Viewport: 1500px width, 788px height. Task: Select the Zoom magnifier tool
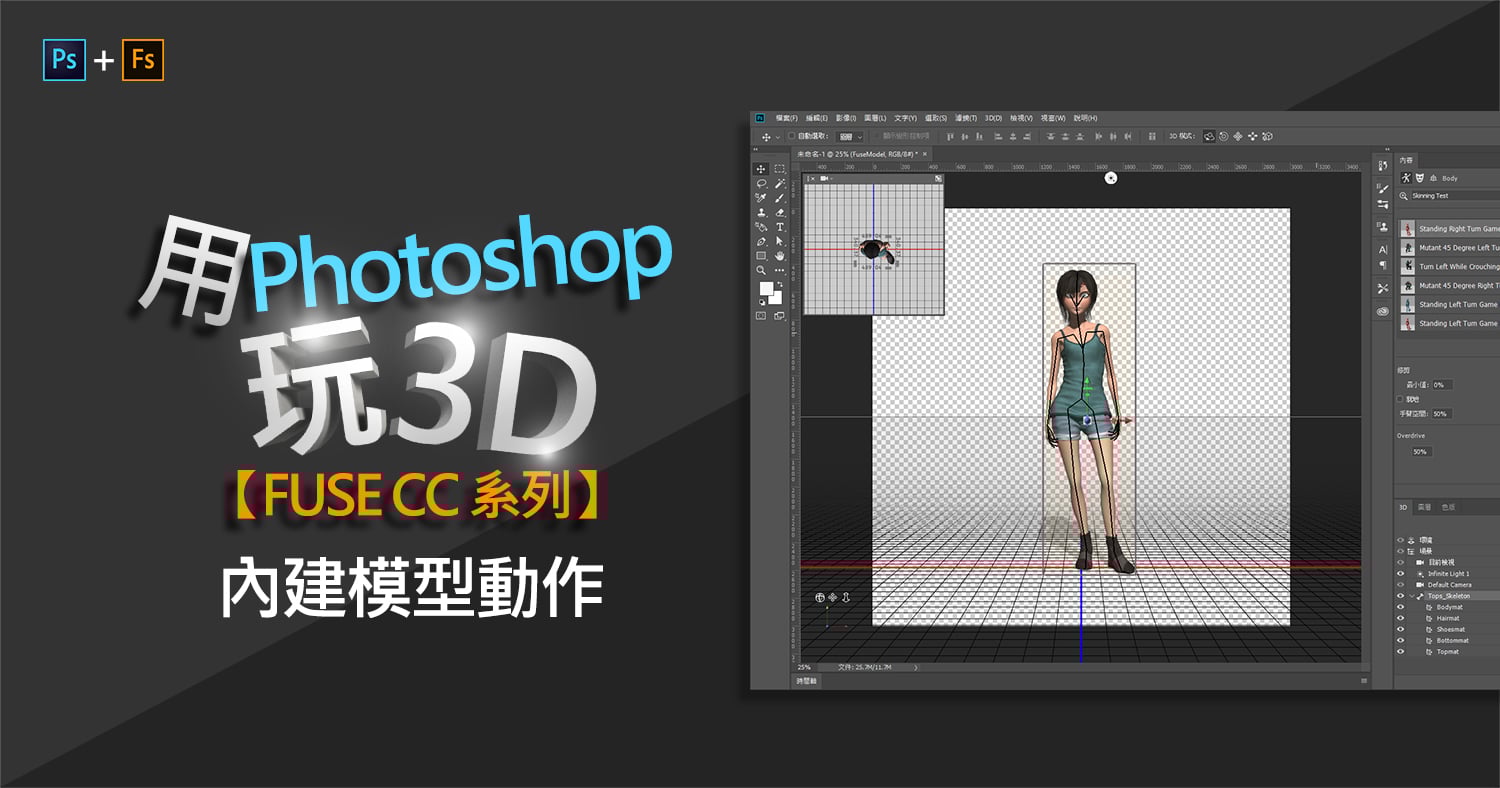761,270
